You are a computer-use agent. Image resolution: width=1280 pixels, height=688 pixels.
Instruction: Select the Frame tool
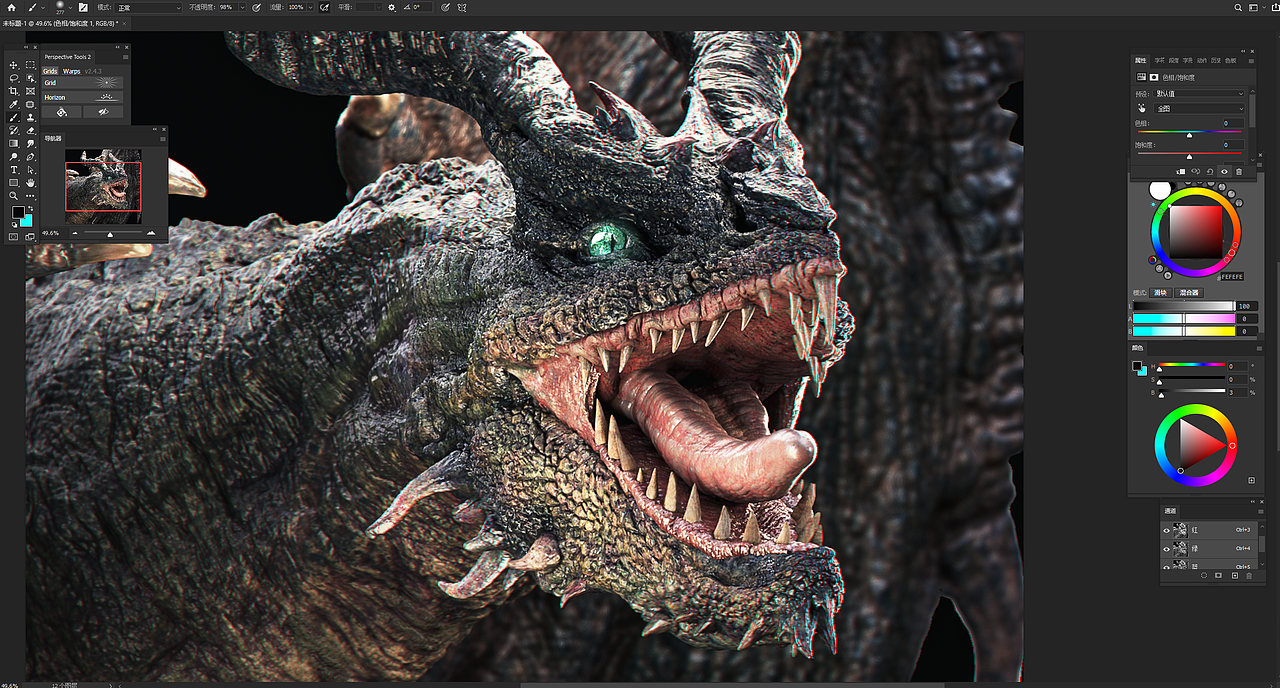(30, 91)
